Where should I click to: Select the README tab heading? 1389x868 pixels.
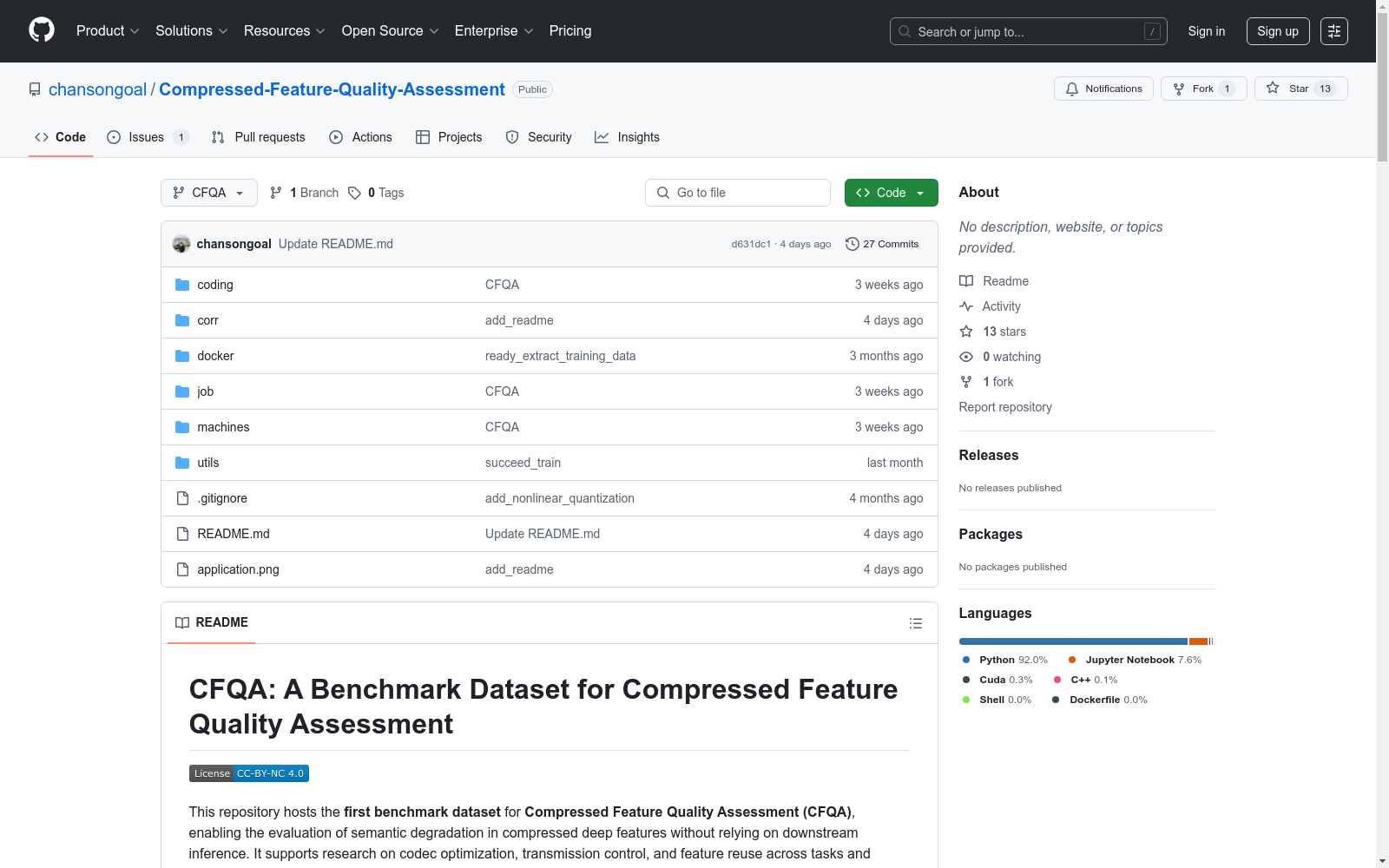(212, 622)
